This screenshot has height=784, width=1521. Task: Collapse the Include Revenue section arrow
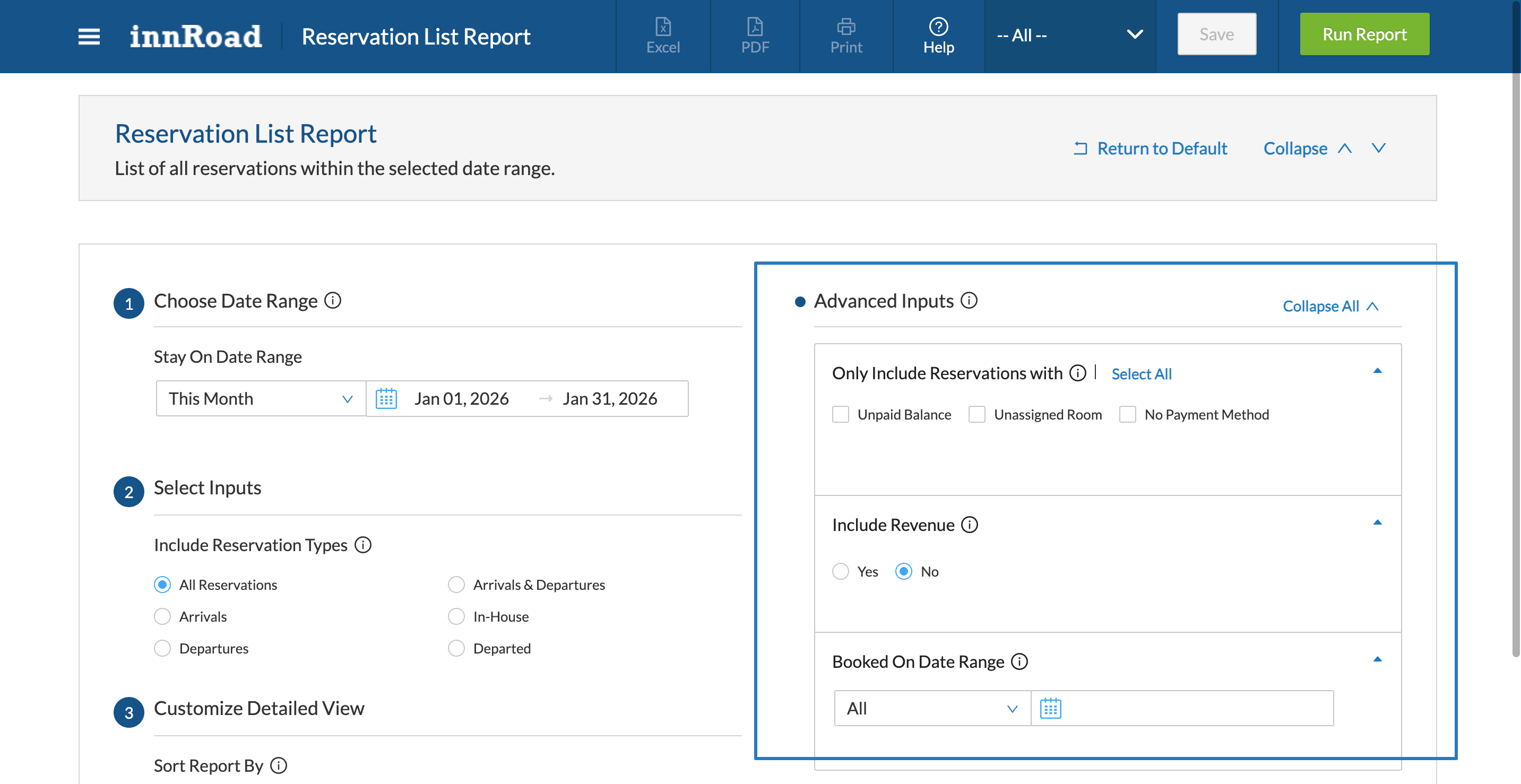tap(1377, 522)
